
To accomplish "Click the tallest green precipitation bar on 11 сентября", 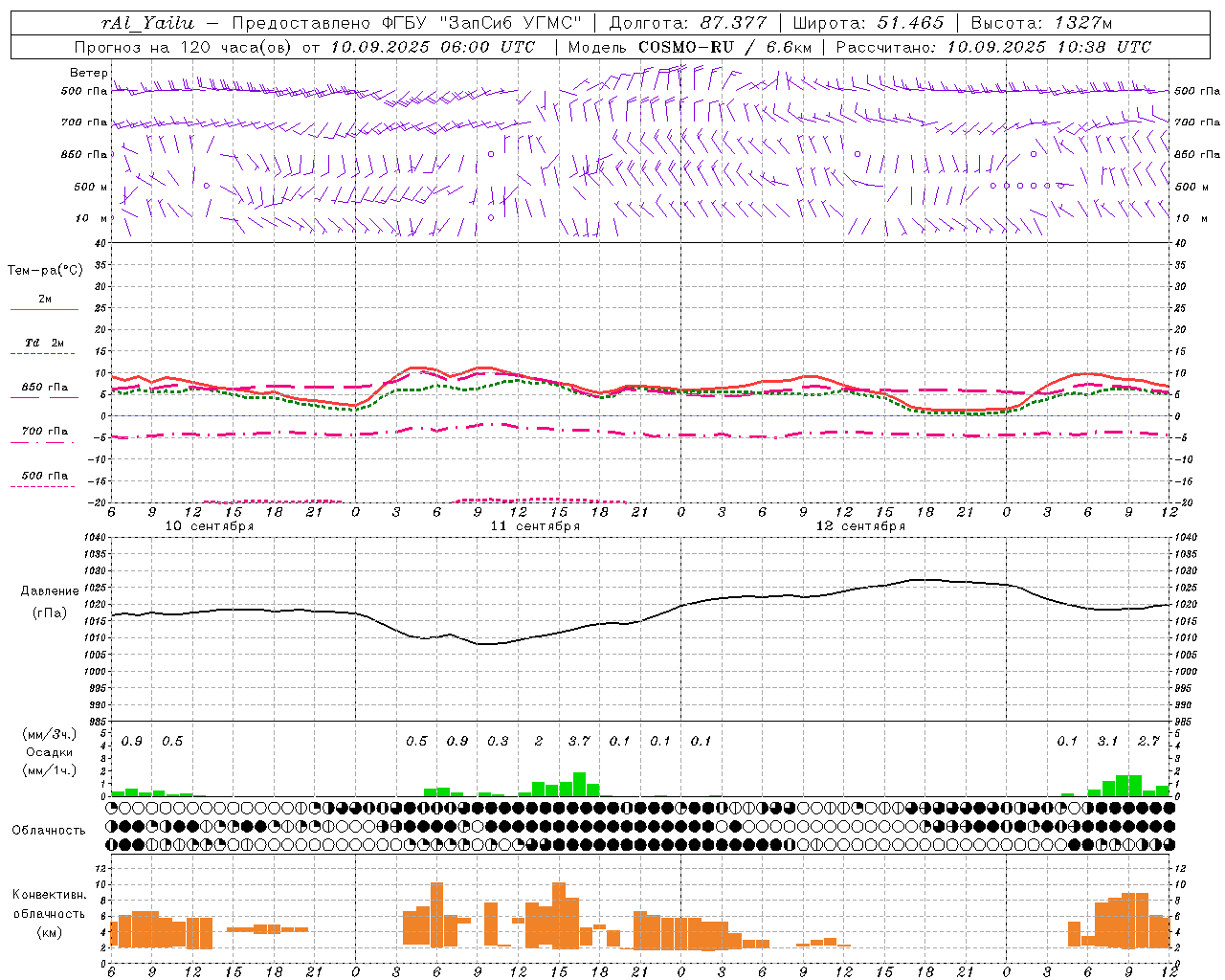I will (579, 784).
